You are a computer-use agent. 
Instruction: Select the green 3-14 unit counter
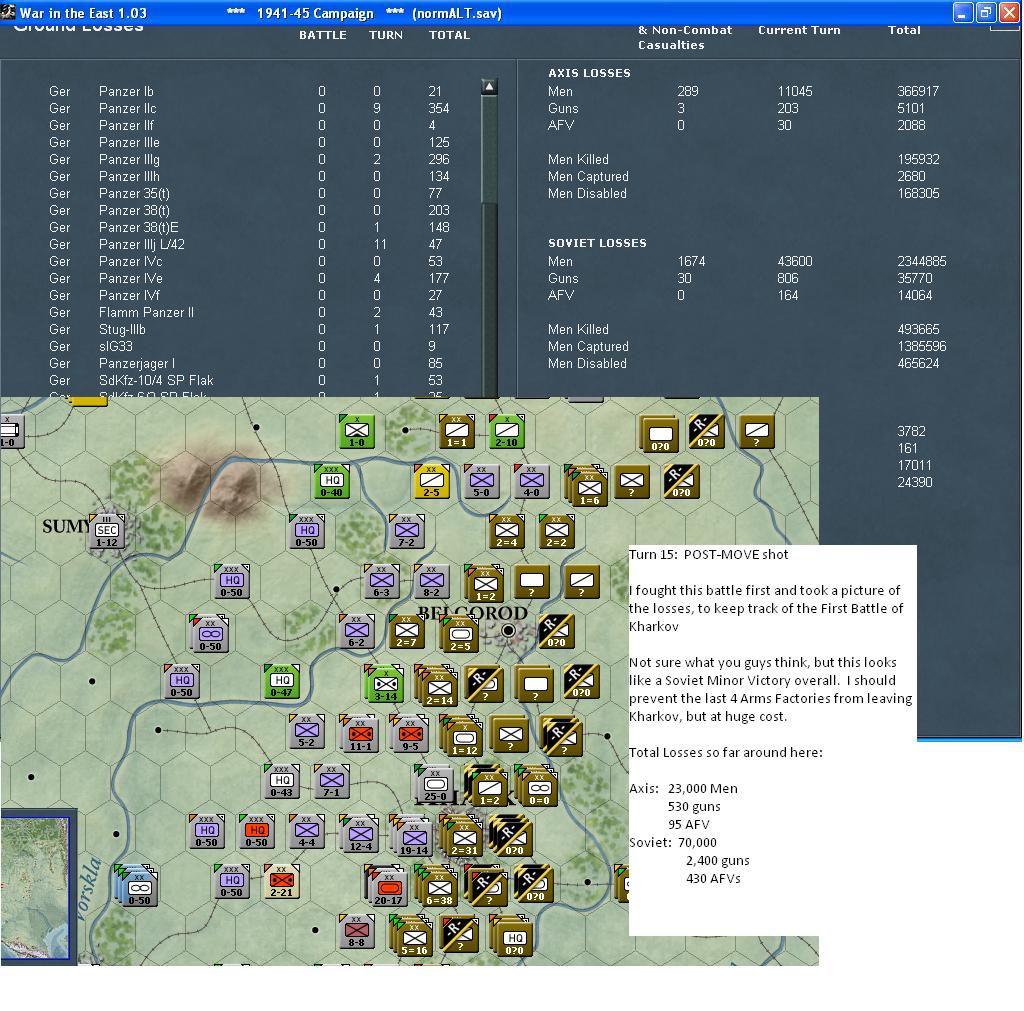[384, 684]
